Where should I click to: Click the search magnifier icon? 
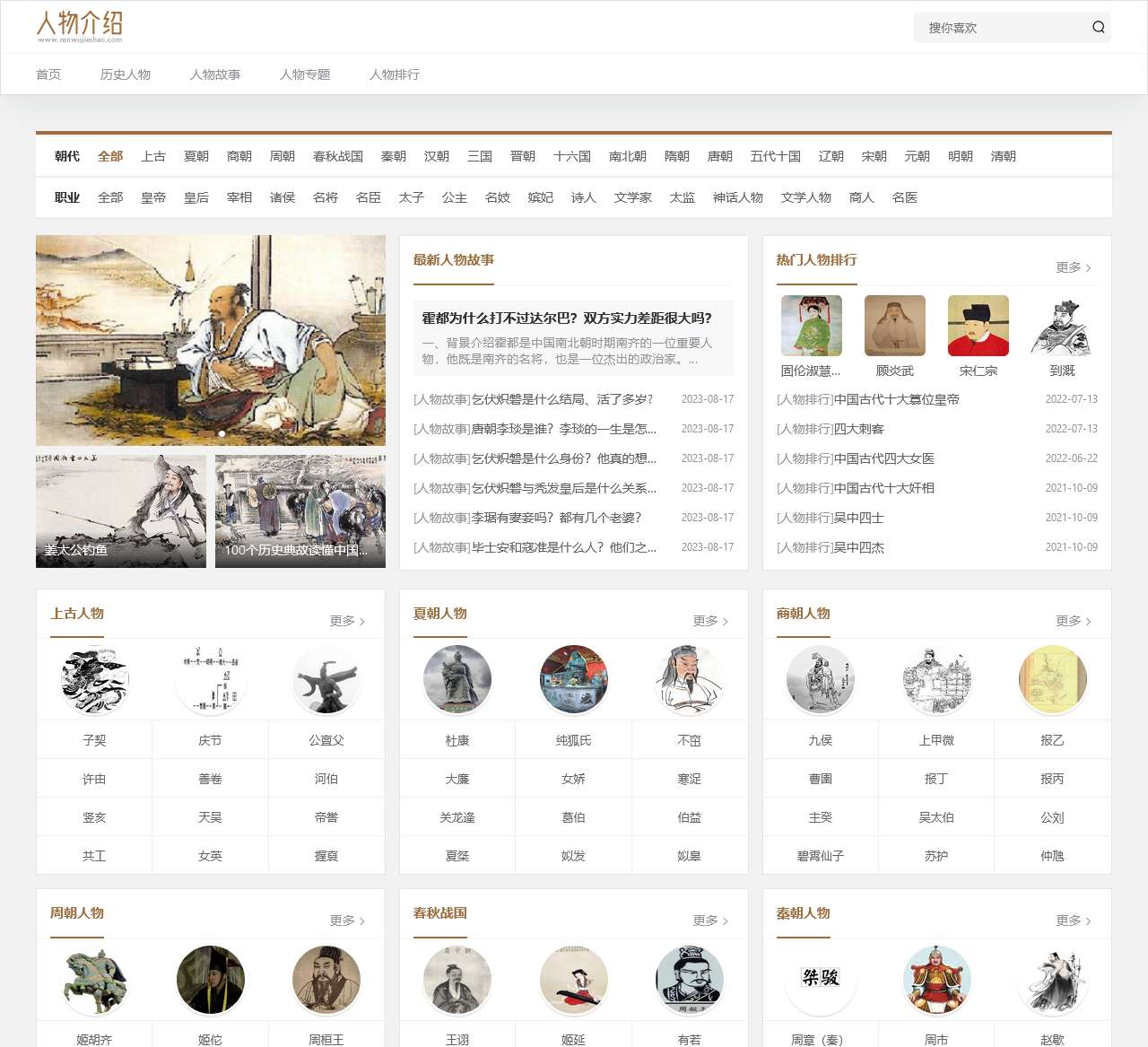(1098, 27)
